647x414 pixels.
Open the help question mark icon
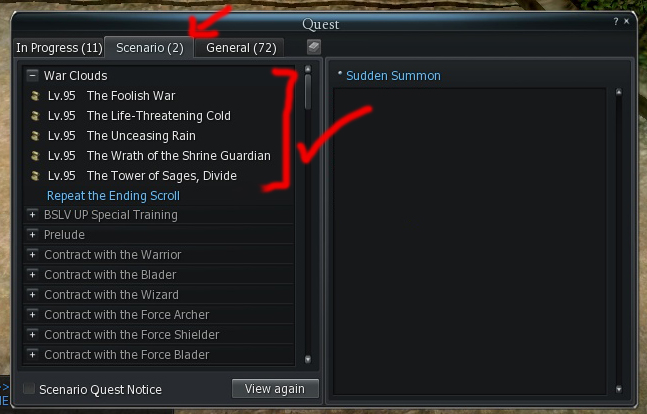coord(616,21)
